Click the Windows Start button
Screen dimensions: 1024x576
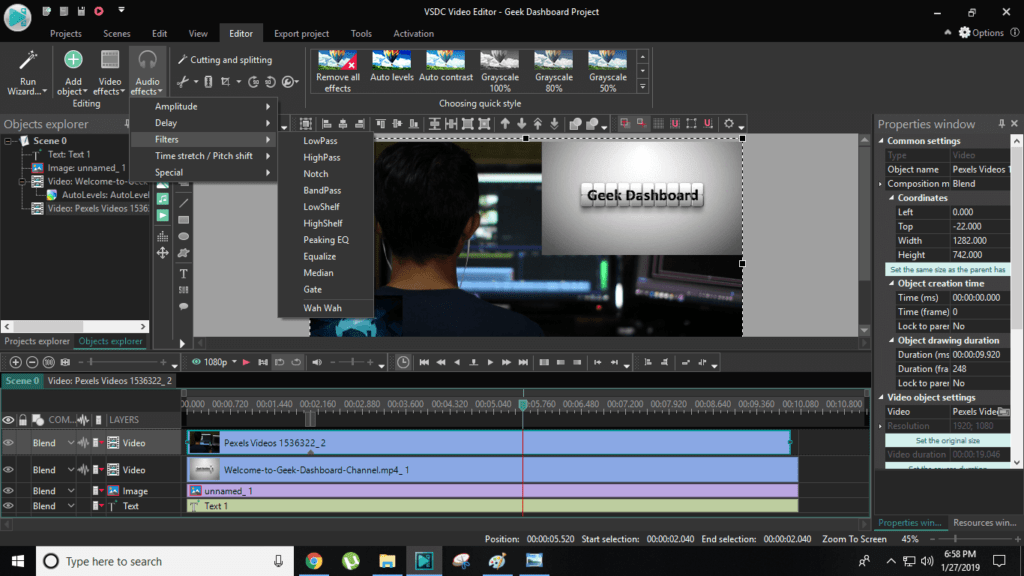point(18,561)
